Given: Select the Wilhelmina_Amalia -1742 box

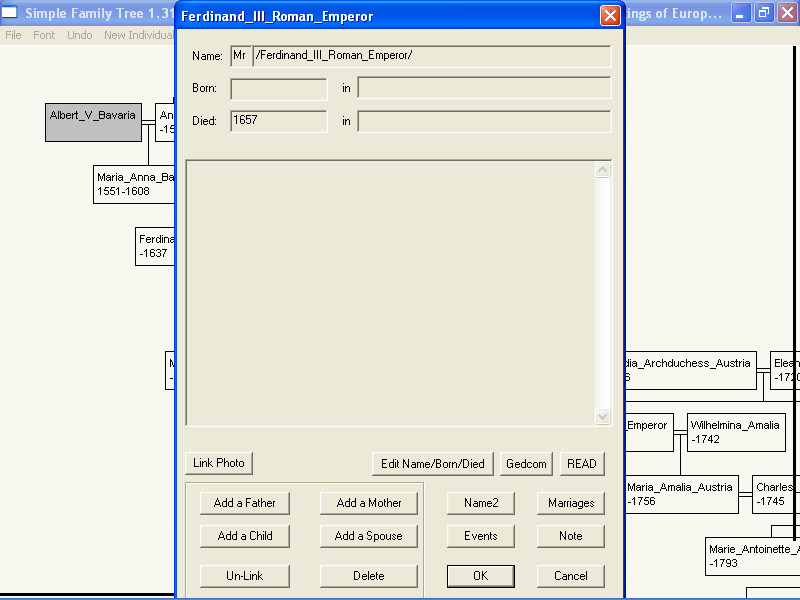Looking at the screenshot, I should pyautogui.click(x=736, y=433).
